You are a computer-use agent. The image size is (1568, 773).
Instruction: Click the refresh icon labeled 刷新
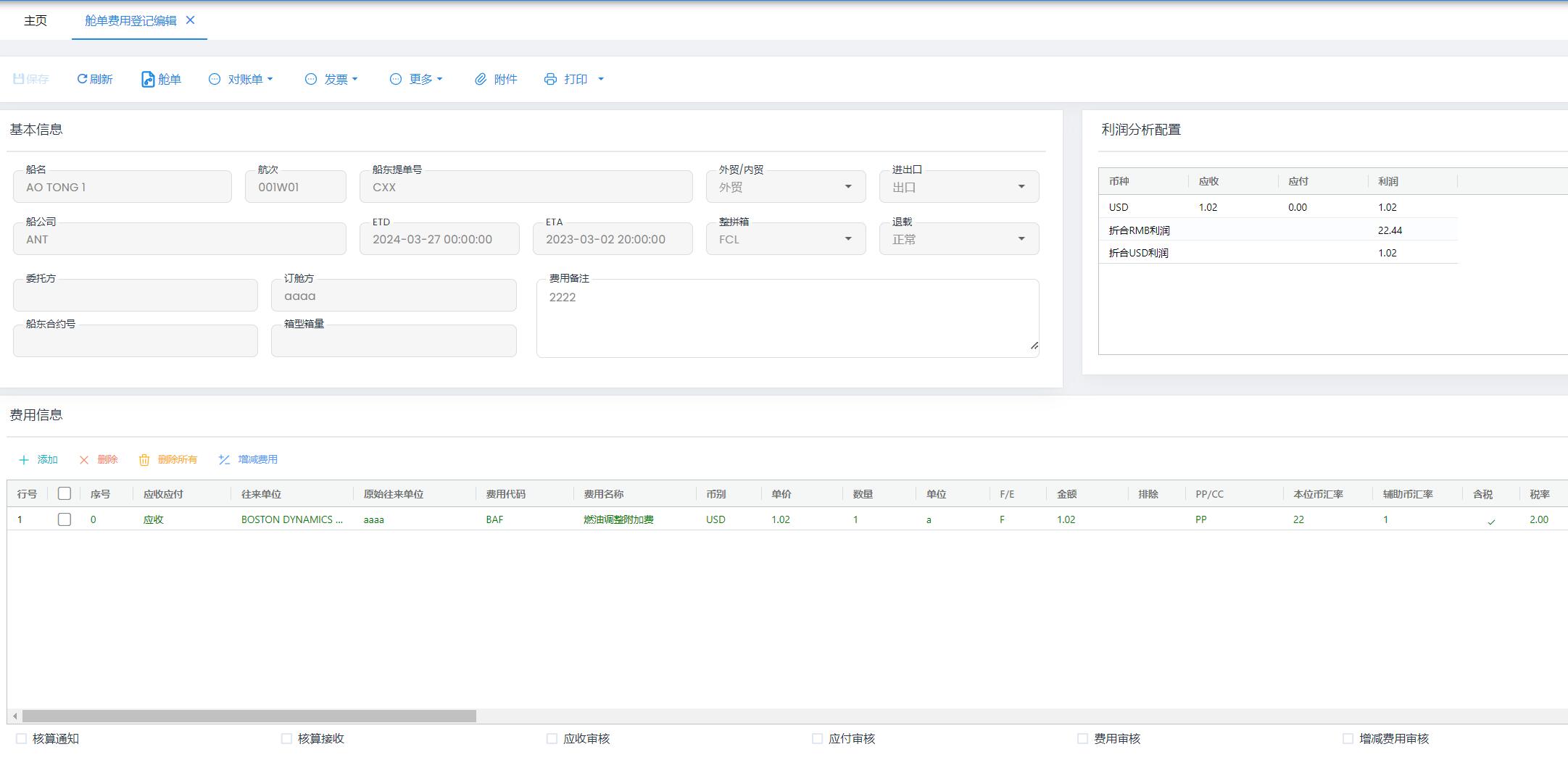[x=82, y=79]
